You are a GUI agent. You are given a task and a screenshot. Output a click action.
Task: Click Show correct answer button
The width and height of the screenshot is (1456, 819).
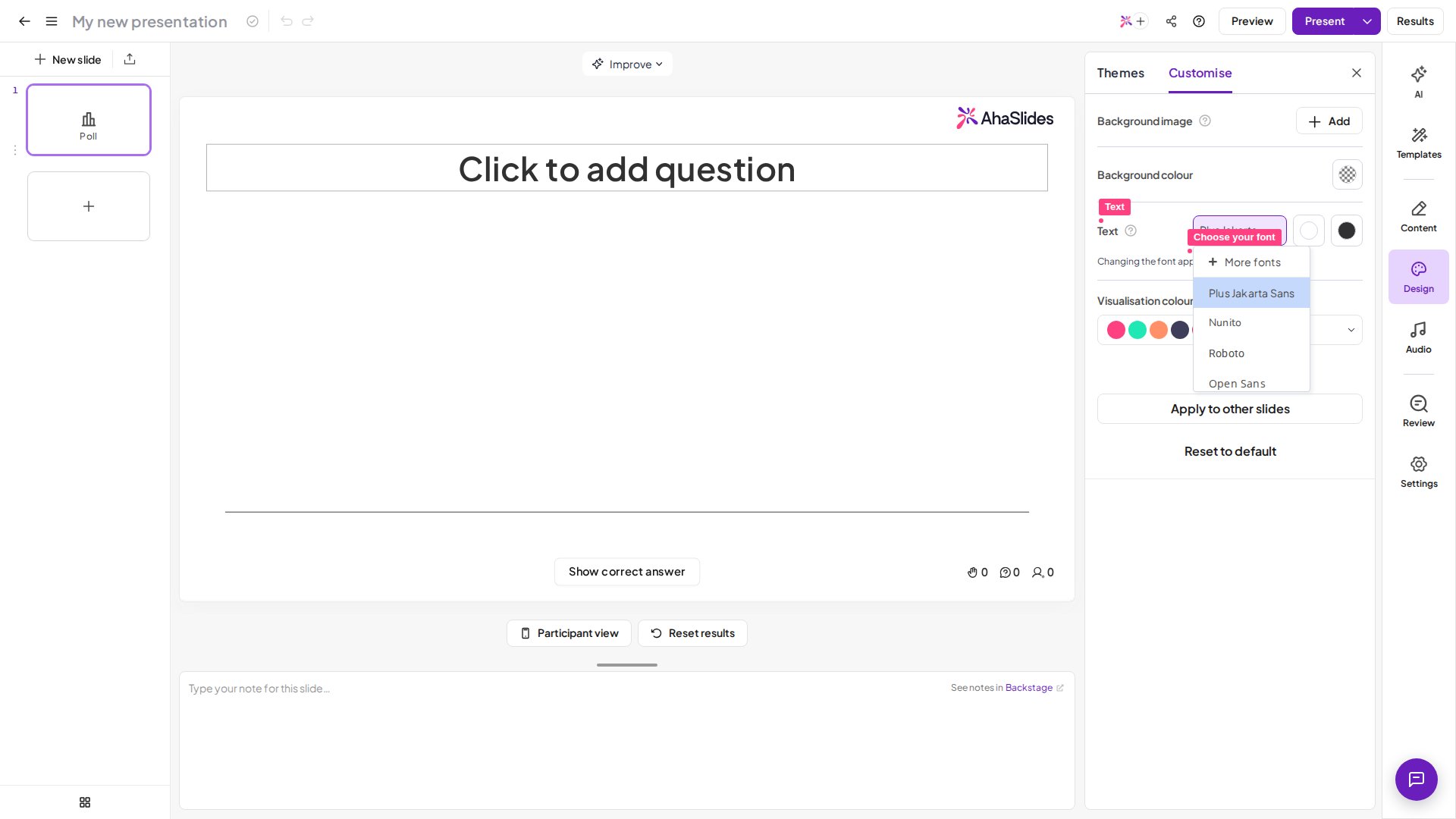(626, 572)
